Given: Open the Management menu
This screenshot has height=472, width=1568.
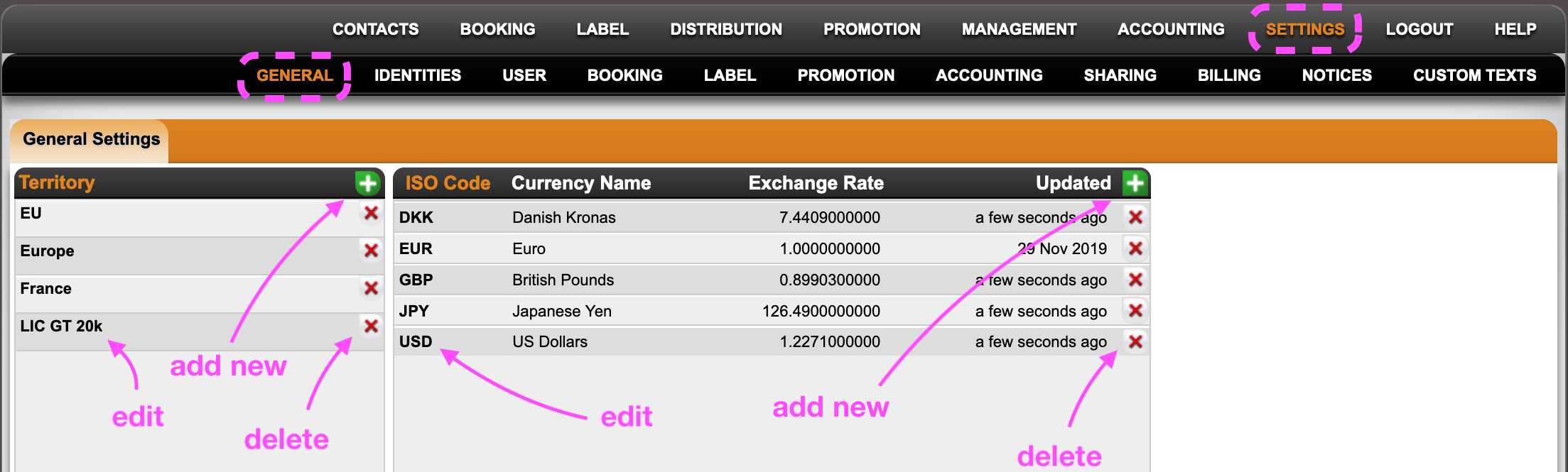Looking at the screenshot, I should point(1019,29).
